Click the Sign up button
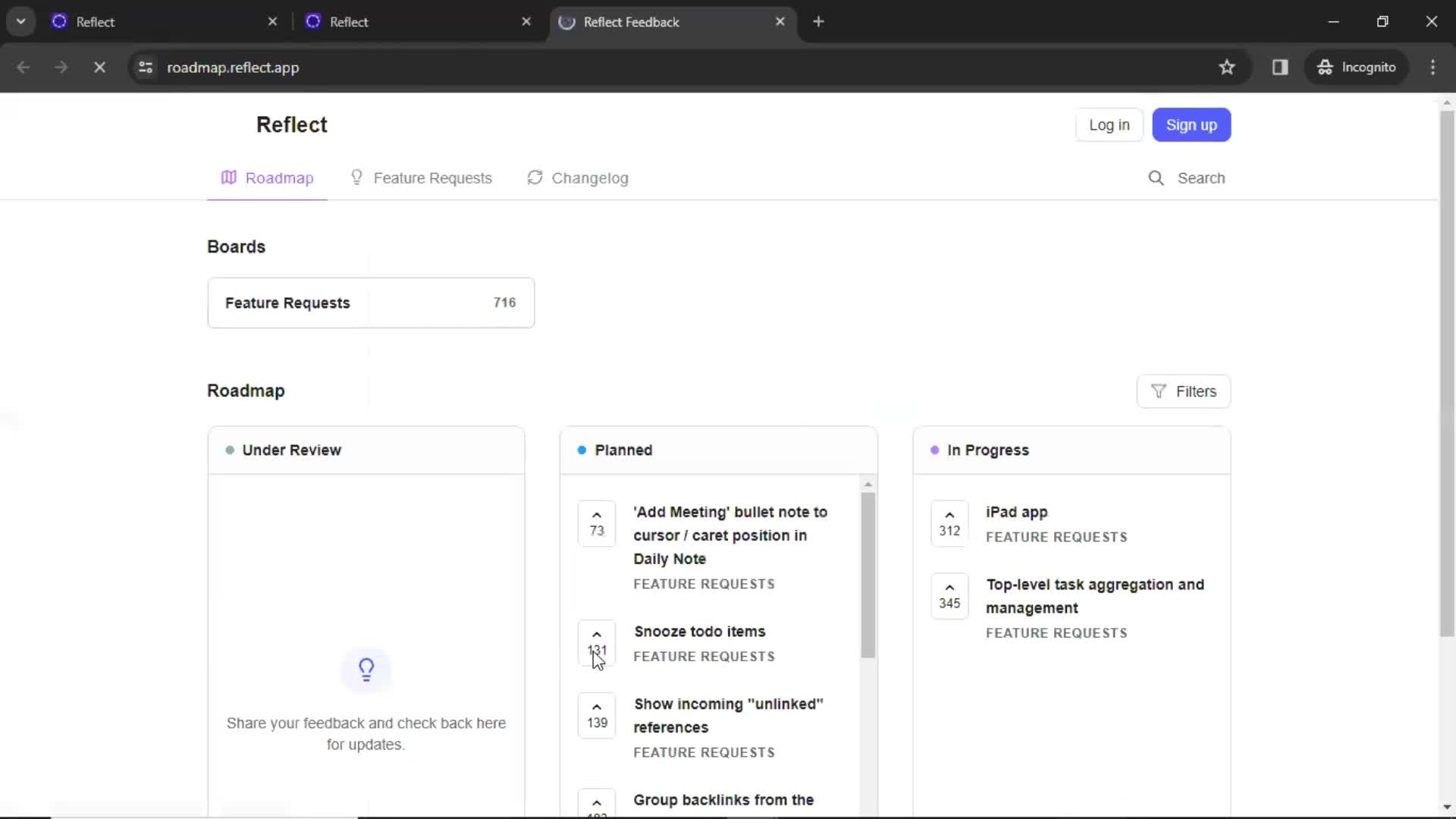Screen dimensions: 1456x819 (1191, 125)
